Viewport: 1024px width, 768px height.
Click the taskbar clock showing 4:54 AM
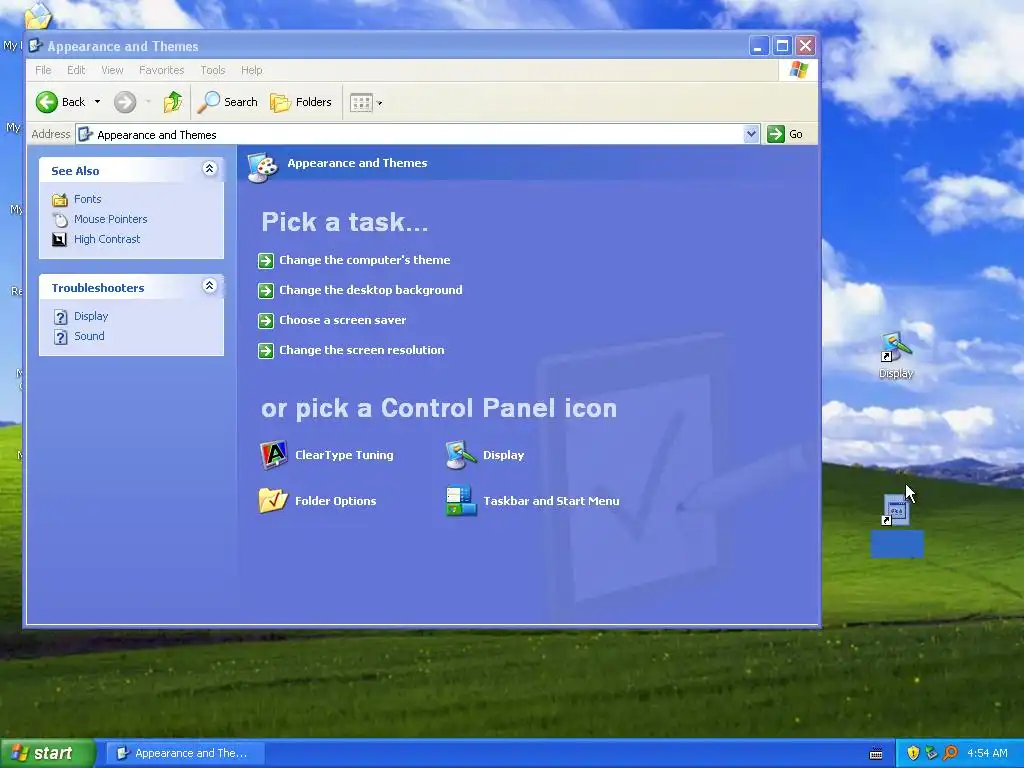(987, 754)
